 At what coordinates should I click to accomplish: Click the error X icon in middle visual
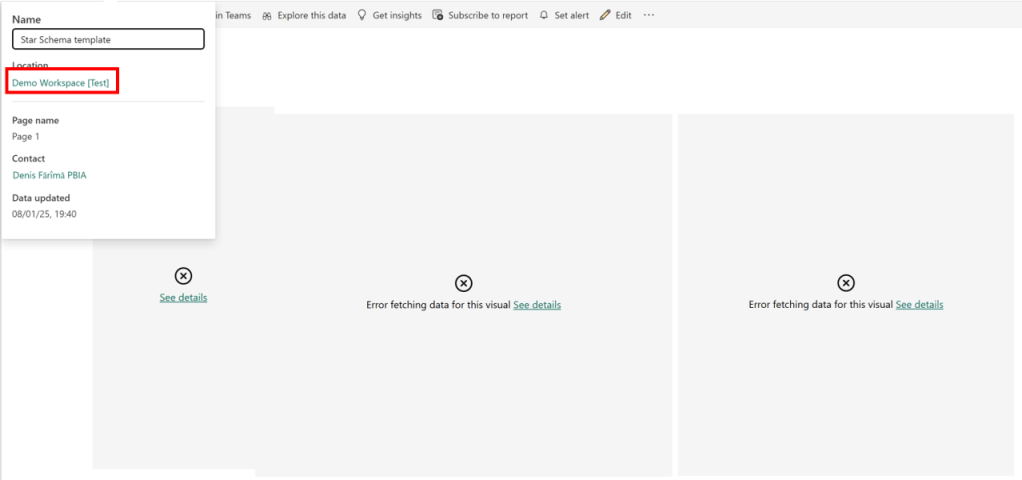point(463,284)
